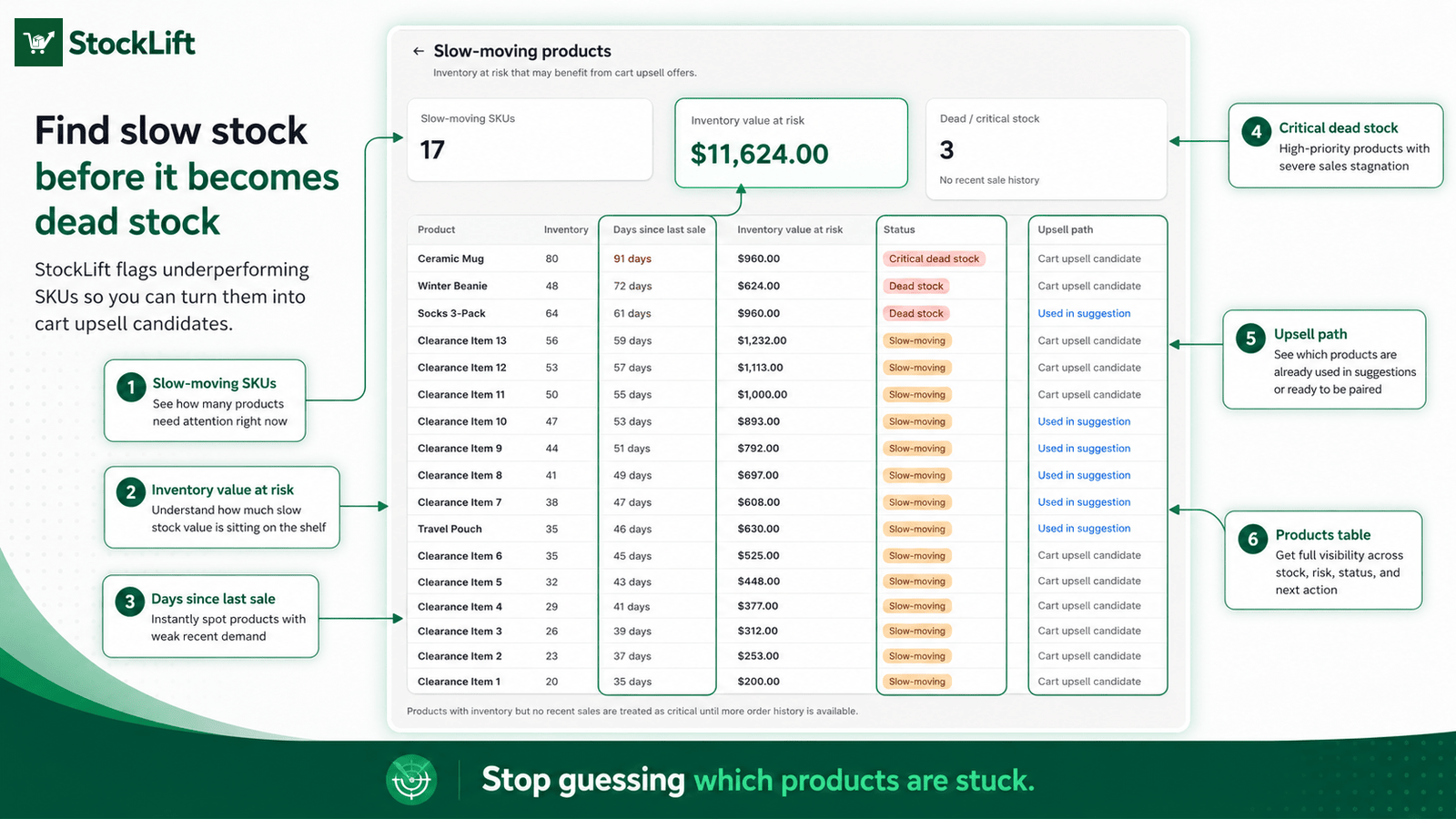Image resolution: width=1456 pixels, height=819 pixels.
Task: Click the Upsell path column header
Action: click(x=1066, y=230)
